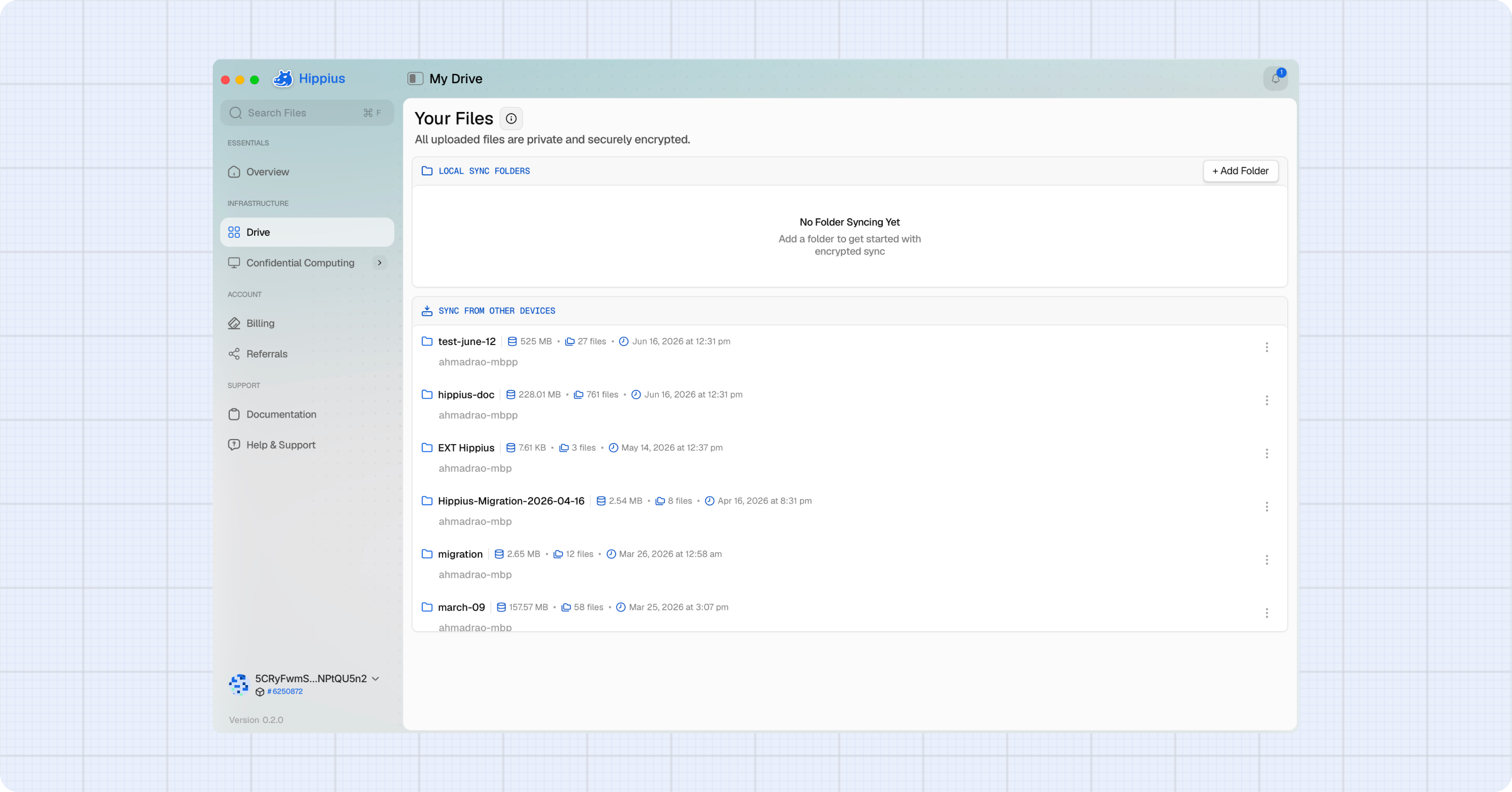This screenshot has height=792, width=1512.
Task: Click the Documentation clipboard icon
Action: 234,414
